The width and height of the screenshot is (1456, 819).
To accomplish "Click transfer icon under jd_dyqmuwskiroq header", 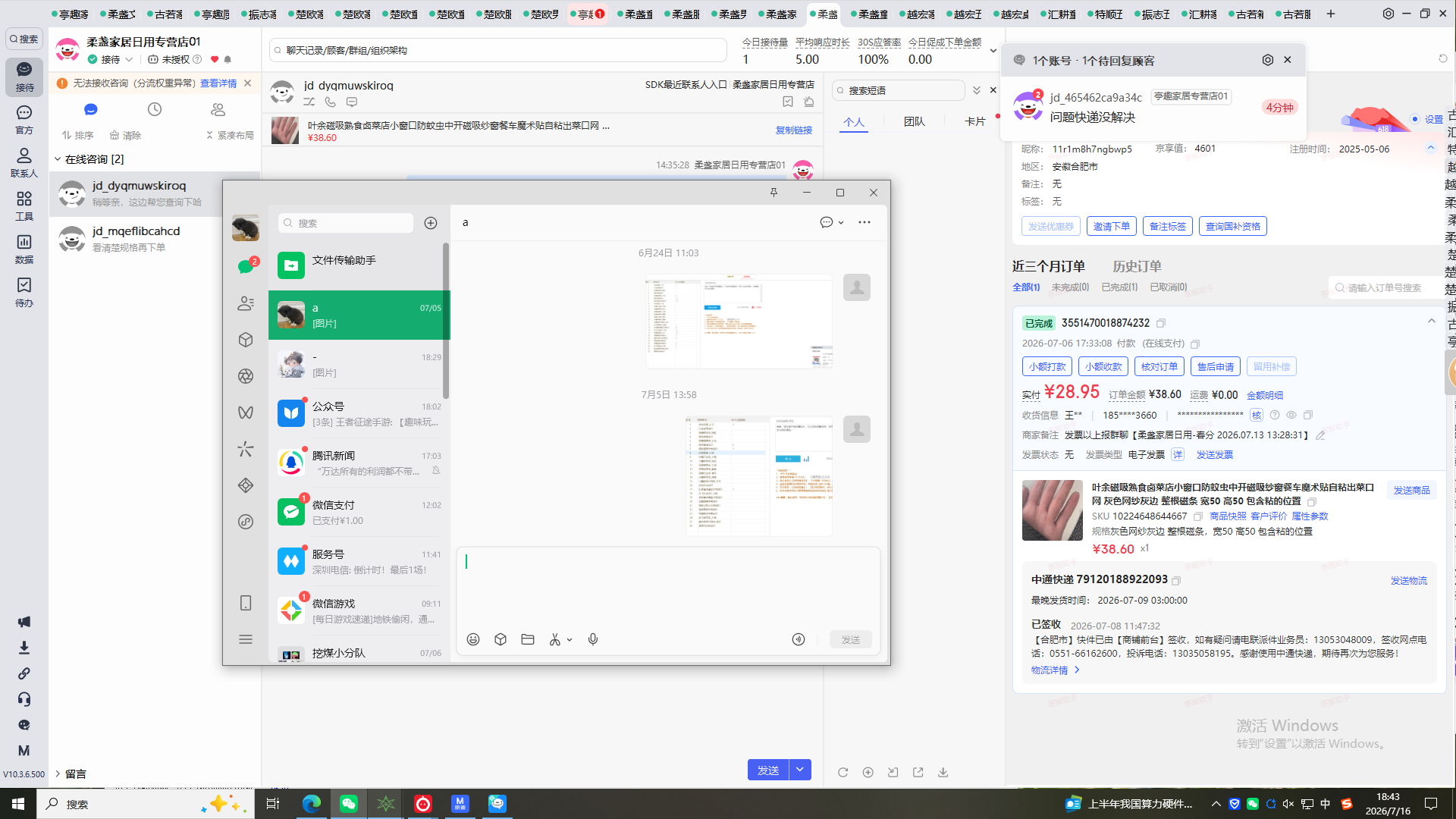I will click(x=309, y=102).
